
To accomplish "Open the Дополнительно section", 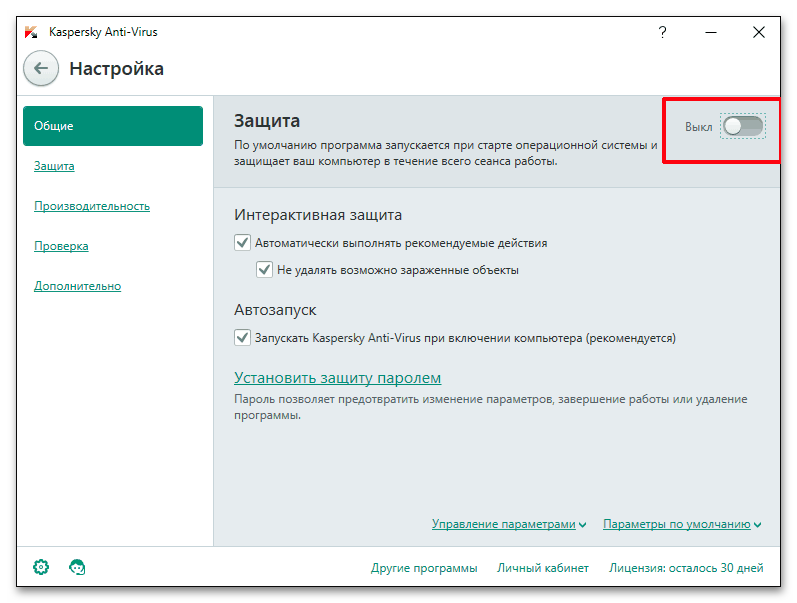I will tap(77, 286).
